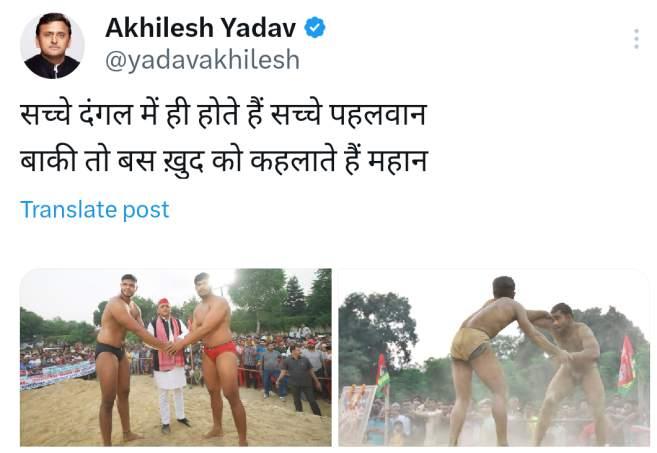657x453 pixels.
Task: Click the word 'महान' ending the tweet
Action: [397, 162]
